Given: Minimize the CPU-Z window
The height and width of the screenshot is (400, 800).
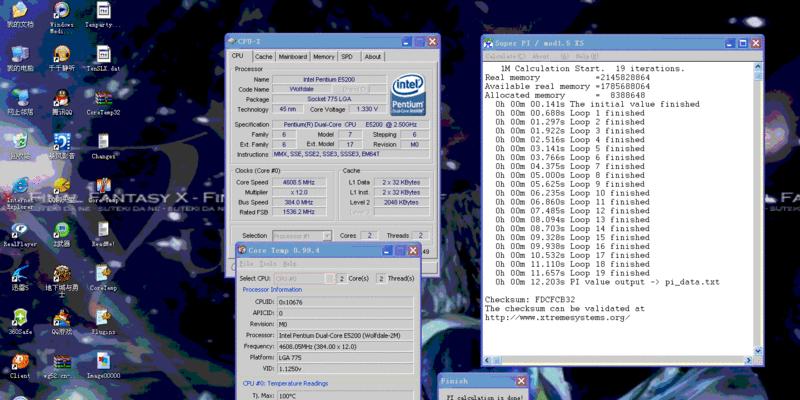Looking at the screenshot, I should coord(407,42).
